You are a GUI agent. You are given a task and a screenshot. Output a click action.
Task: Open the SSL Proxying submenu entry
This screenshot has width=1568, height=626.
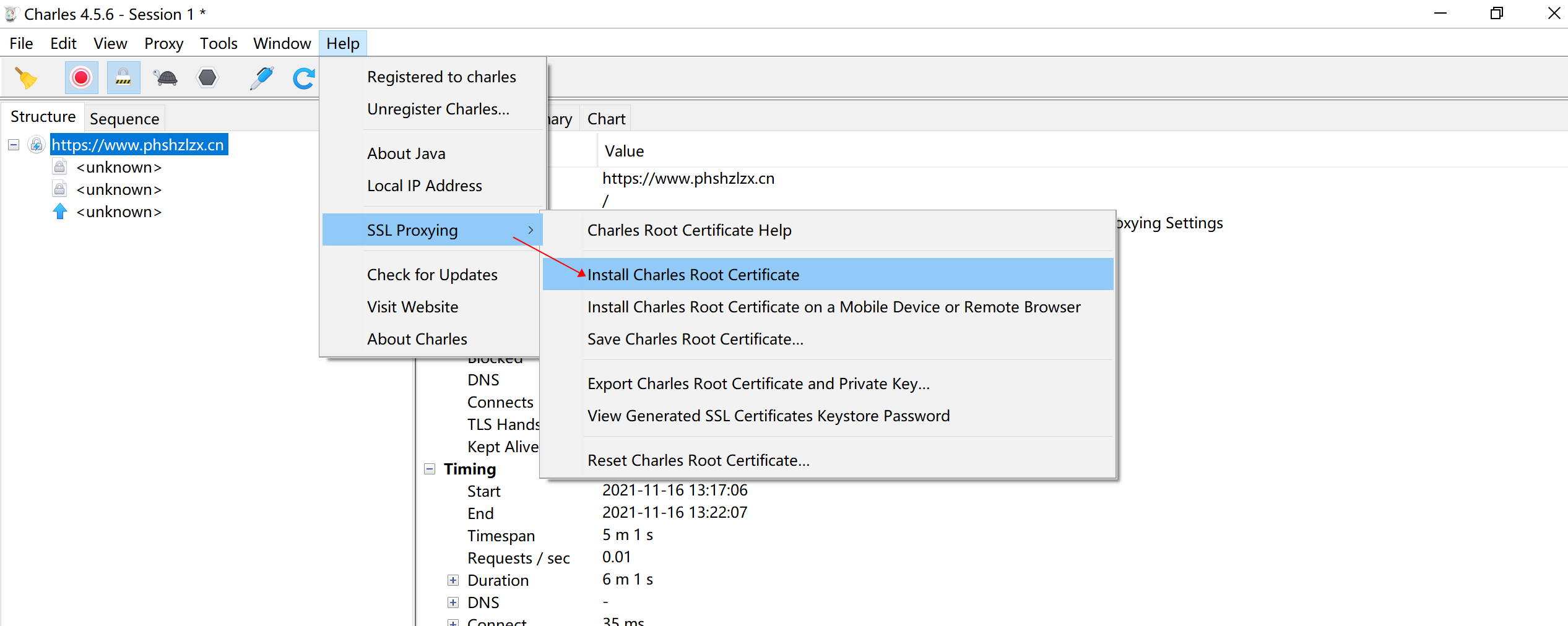pos(433,230)
